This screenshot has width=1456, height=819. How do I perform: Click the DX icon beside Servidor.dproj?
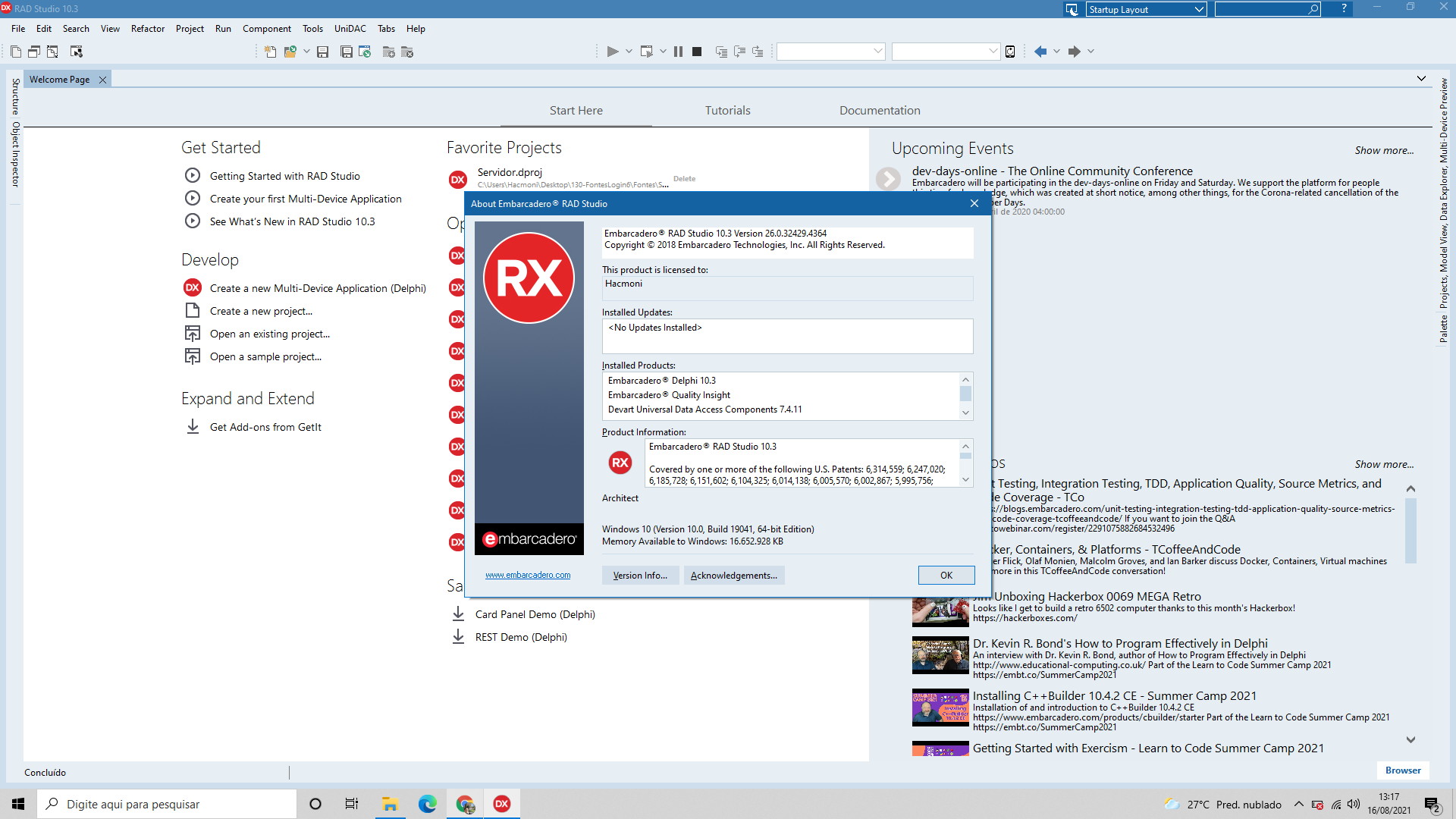coord(458,180)
